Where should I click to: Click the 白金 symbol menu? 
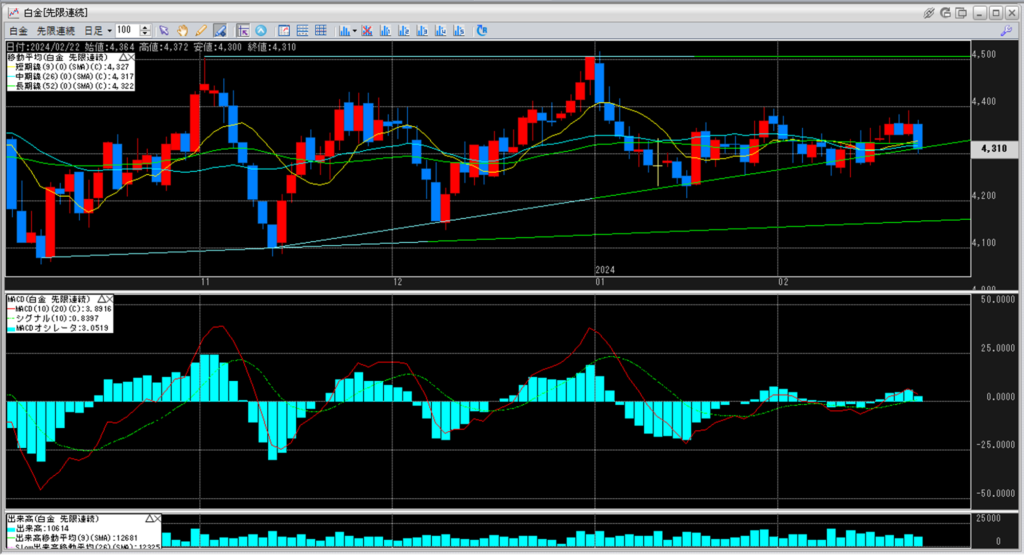(x=18, y=31)
